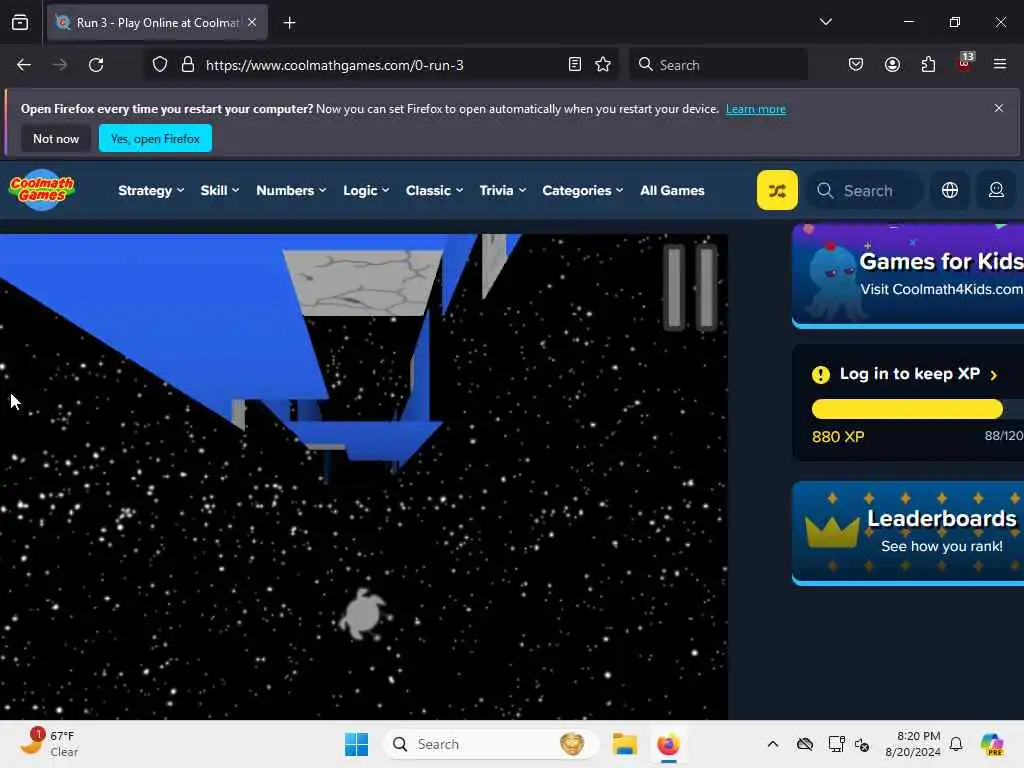This screenshot has width=1024, height=768.
Task: Open the Firefox hamburger menu
Action: point(999,64)
